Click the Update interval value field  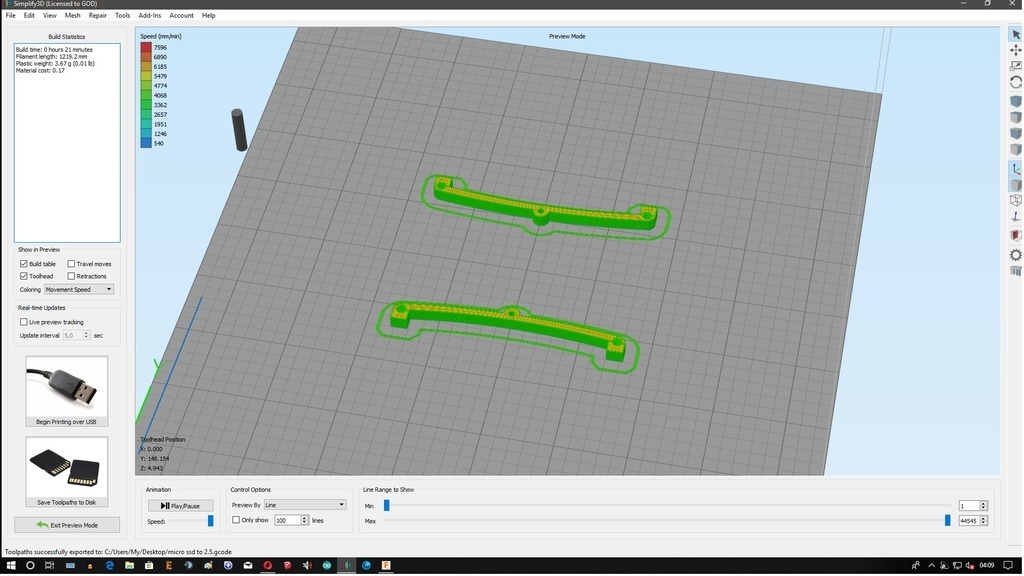click(72, 336)
